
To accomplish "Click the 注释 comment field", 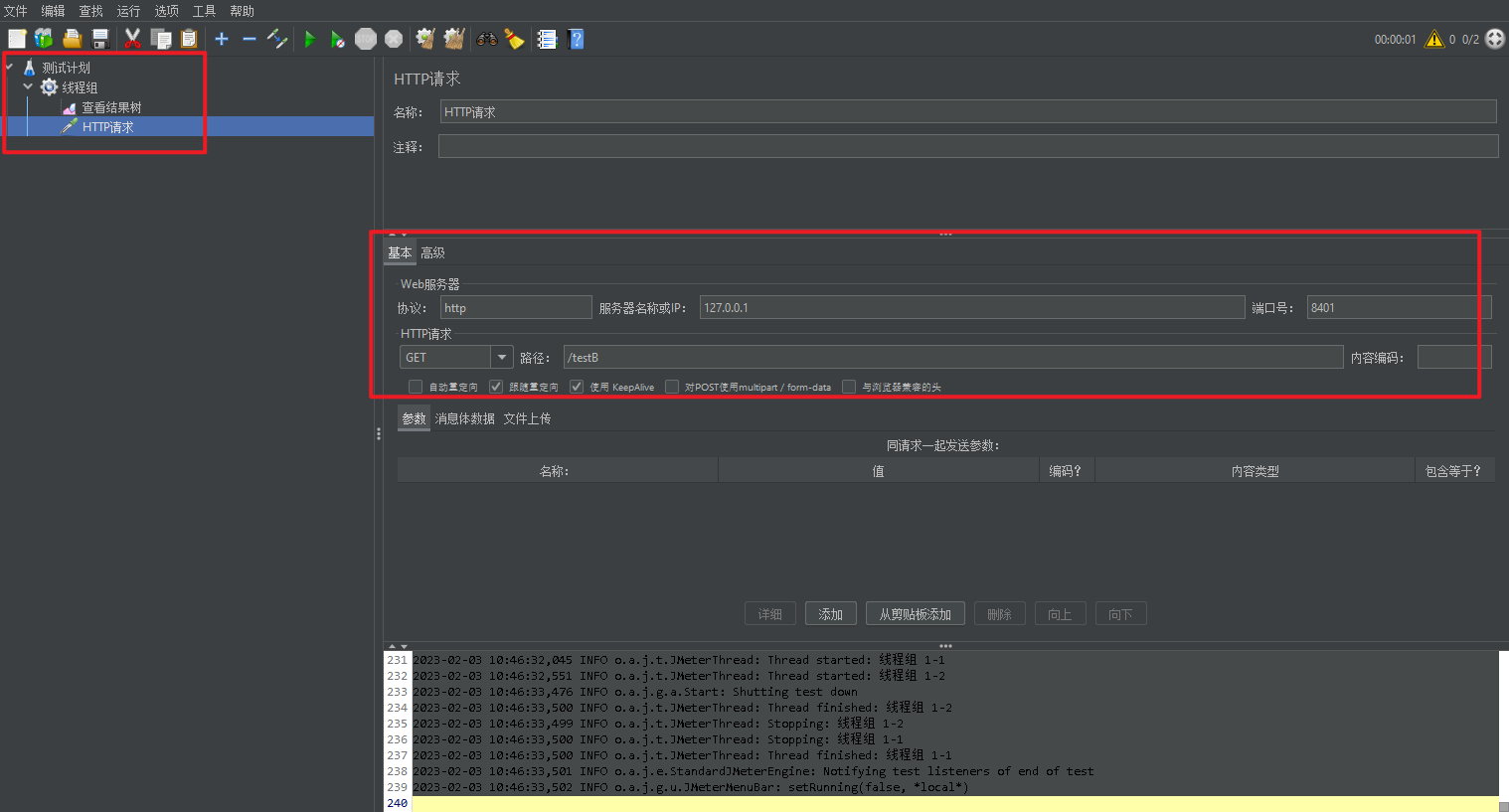I will coord(968,146).
